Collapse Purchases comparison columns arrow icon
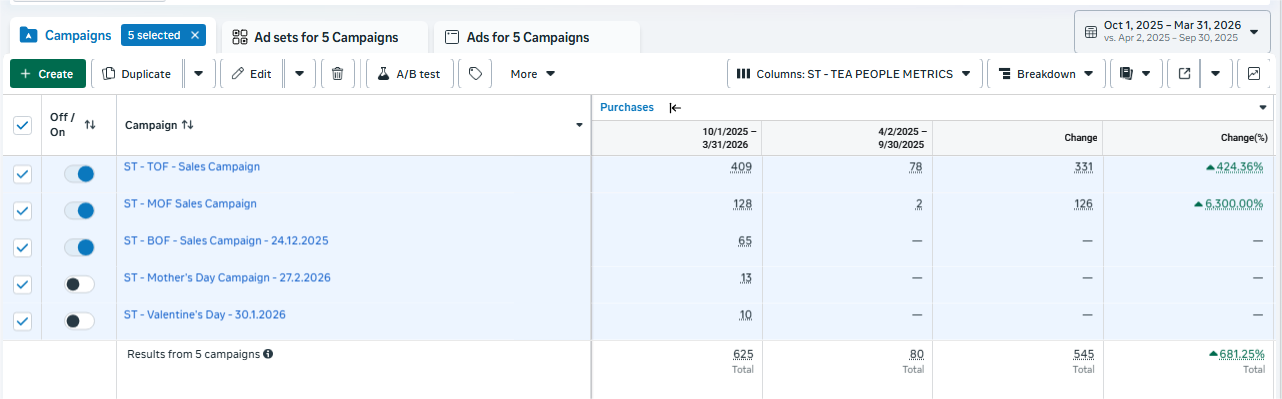The height and width of the screenshot is (399, 1282). coord(675,107)
